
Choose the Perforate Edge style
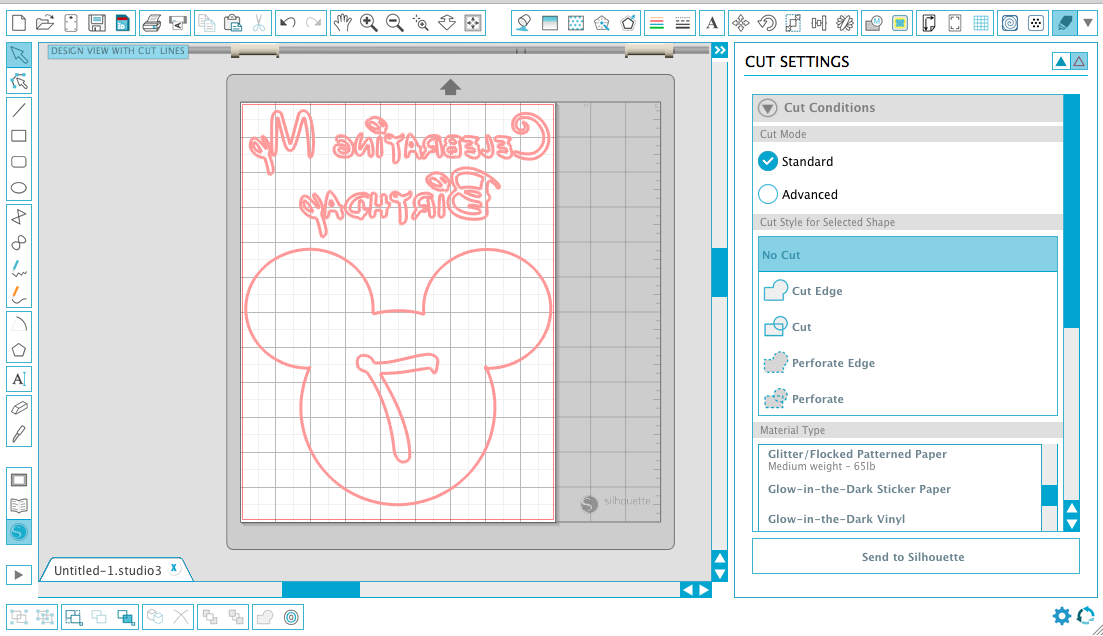click(x=907, y=362)
